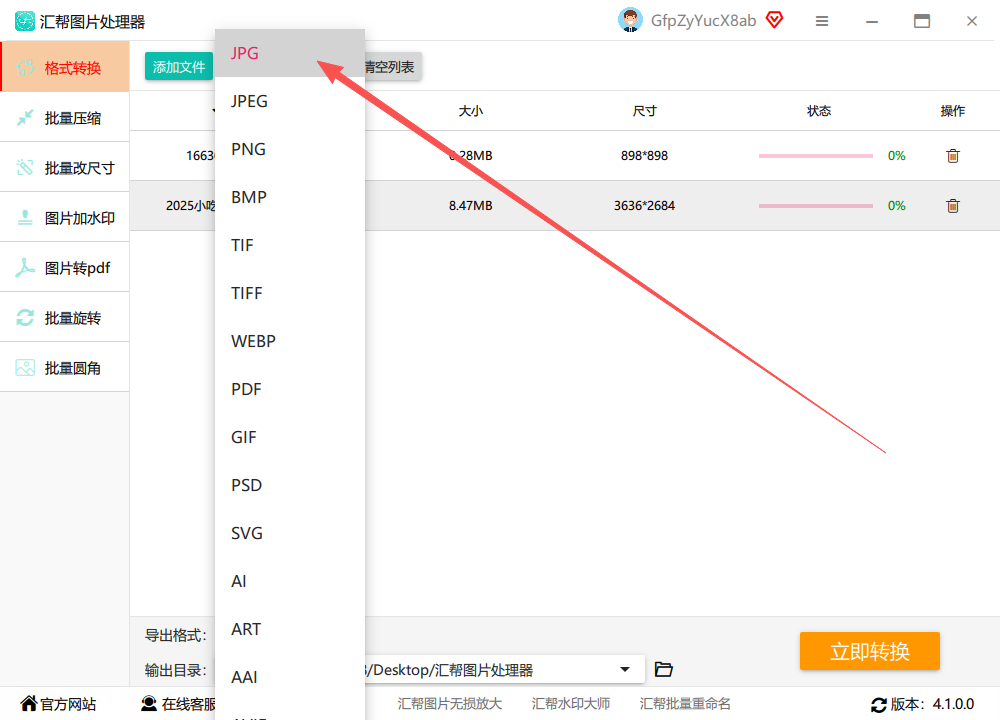Open the 汇帮水印大师 link at bottom
Image resolution: width=1000 pixels, height=720 pixels.
[x=571, y=703]
